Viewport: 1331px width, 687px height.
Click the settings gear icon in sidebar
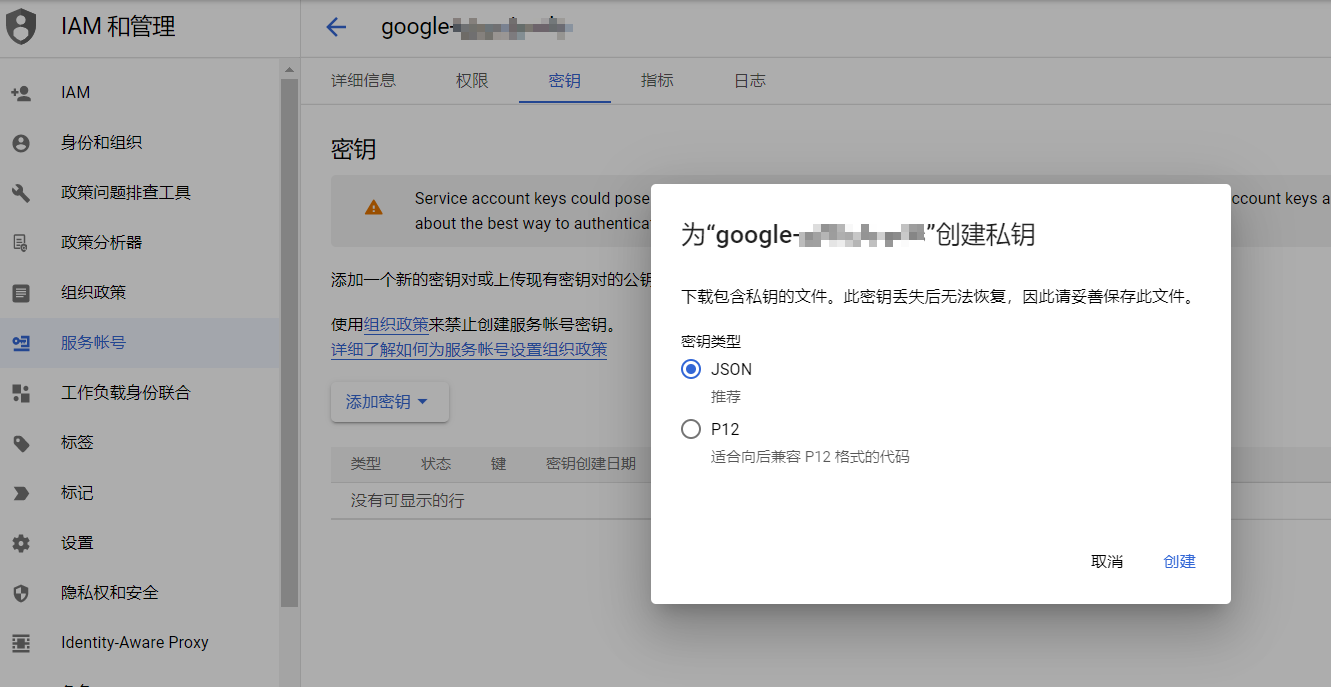coord(21,543)
